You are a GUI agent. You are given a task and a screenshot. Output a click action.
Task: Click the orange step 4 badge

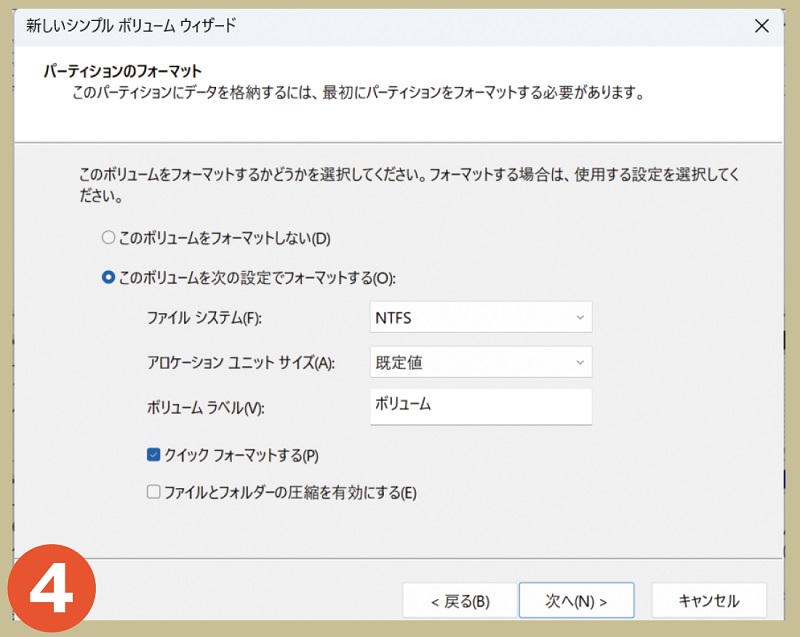pos(52,588)
